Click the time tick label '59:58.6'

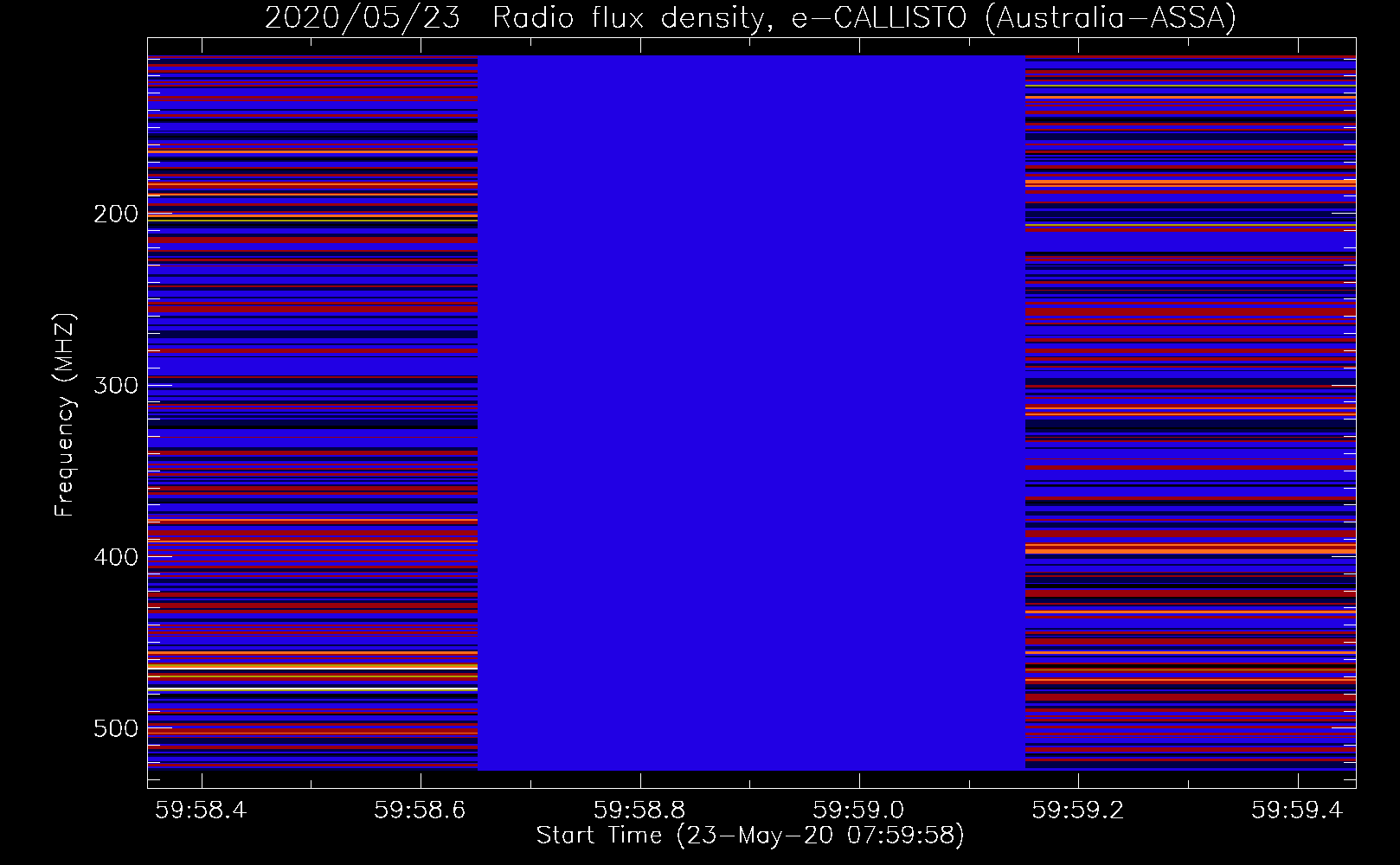[x=421, y=810]
